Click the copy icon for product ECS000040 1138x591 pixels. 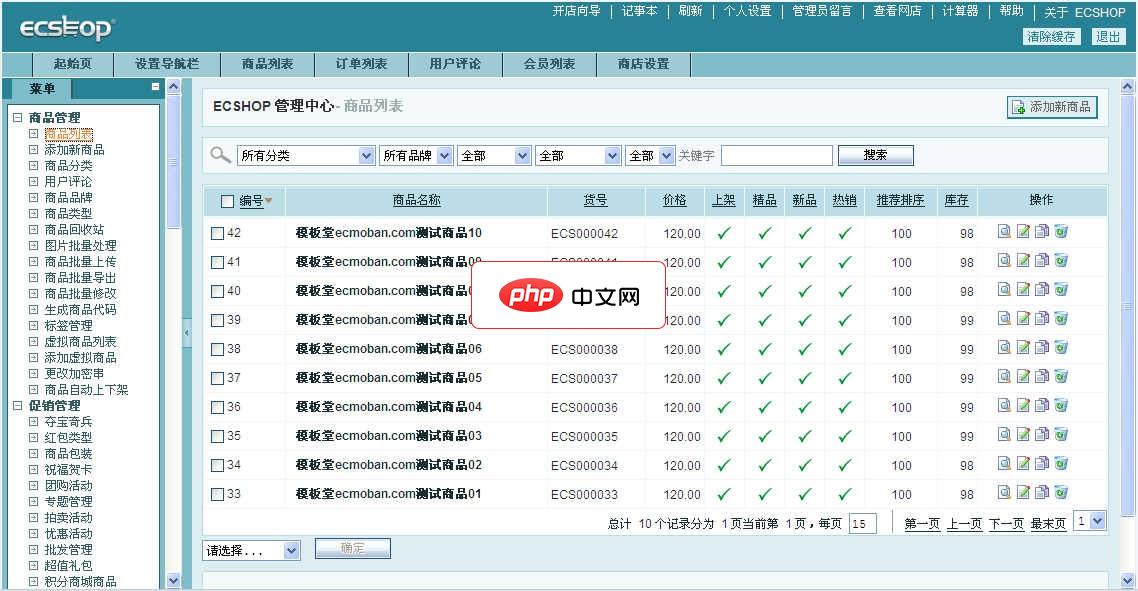1040,290
